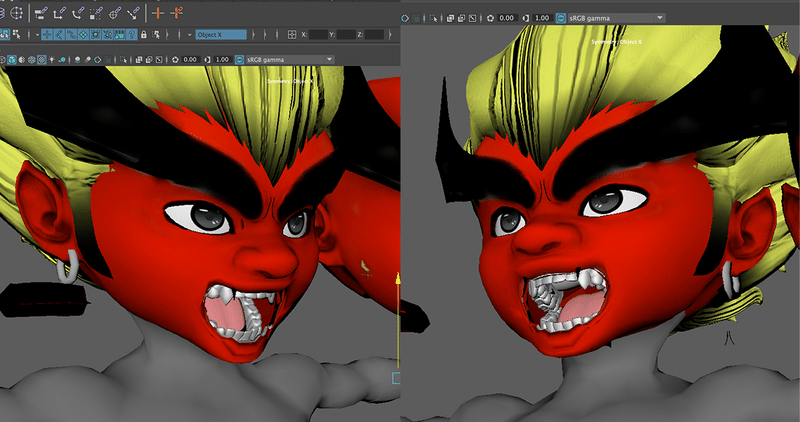Toggle view transform button in right panel

561,18
